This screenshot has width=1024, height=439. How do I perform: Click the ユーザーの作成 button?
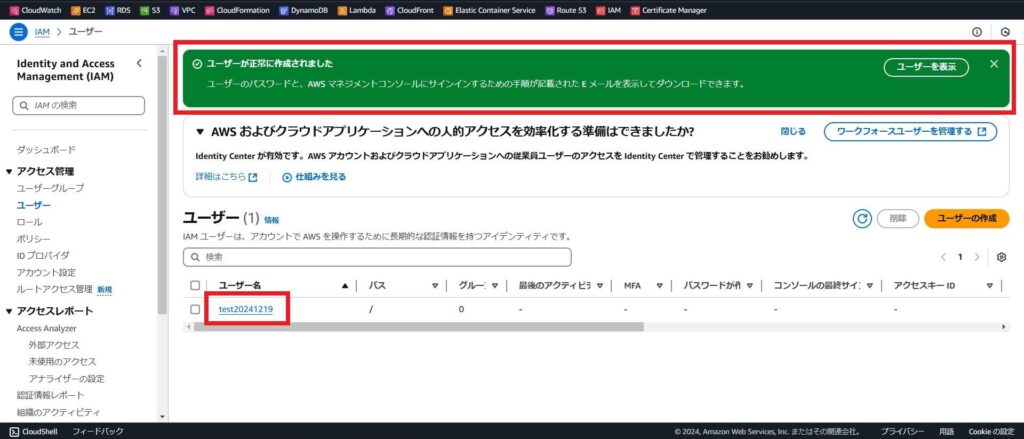(x=966, y=219)
